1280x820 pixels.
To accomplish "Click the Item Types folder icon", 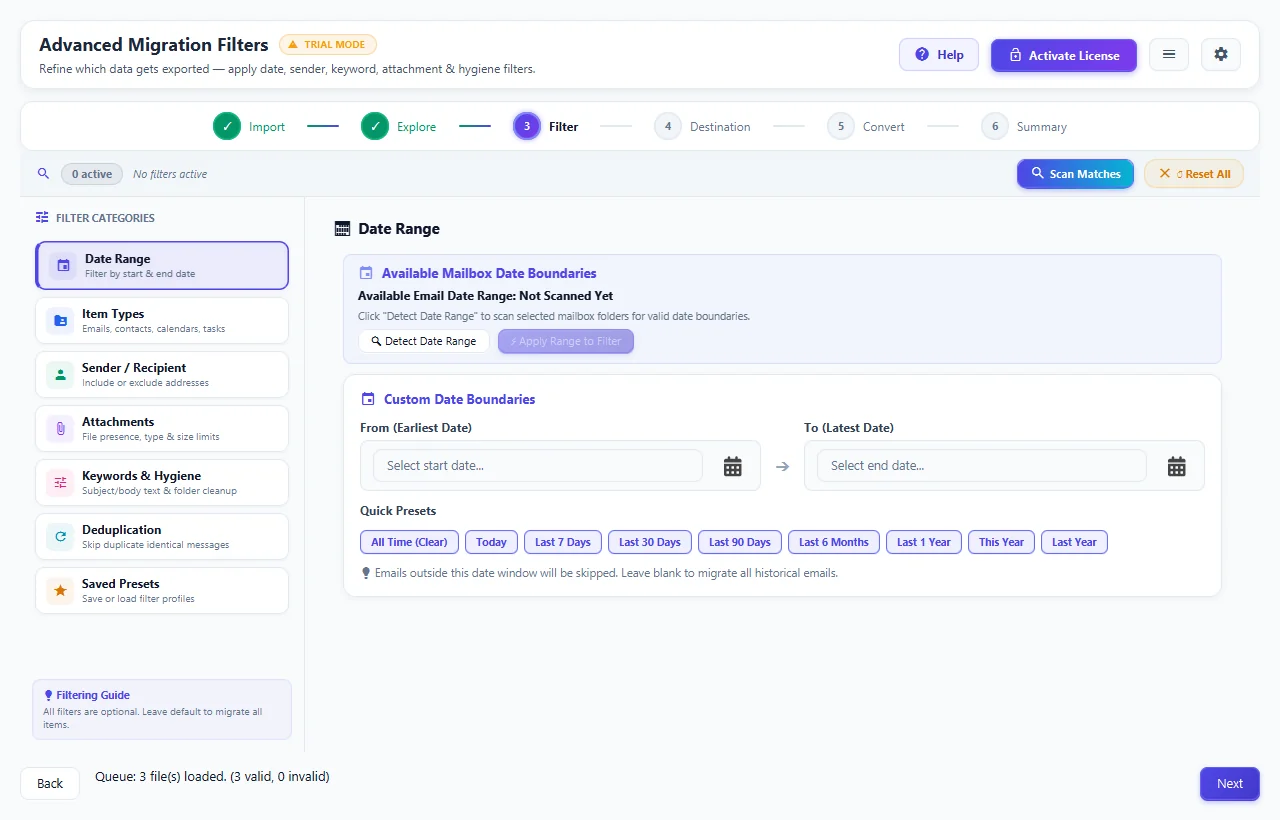I will point(61,321).
